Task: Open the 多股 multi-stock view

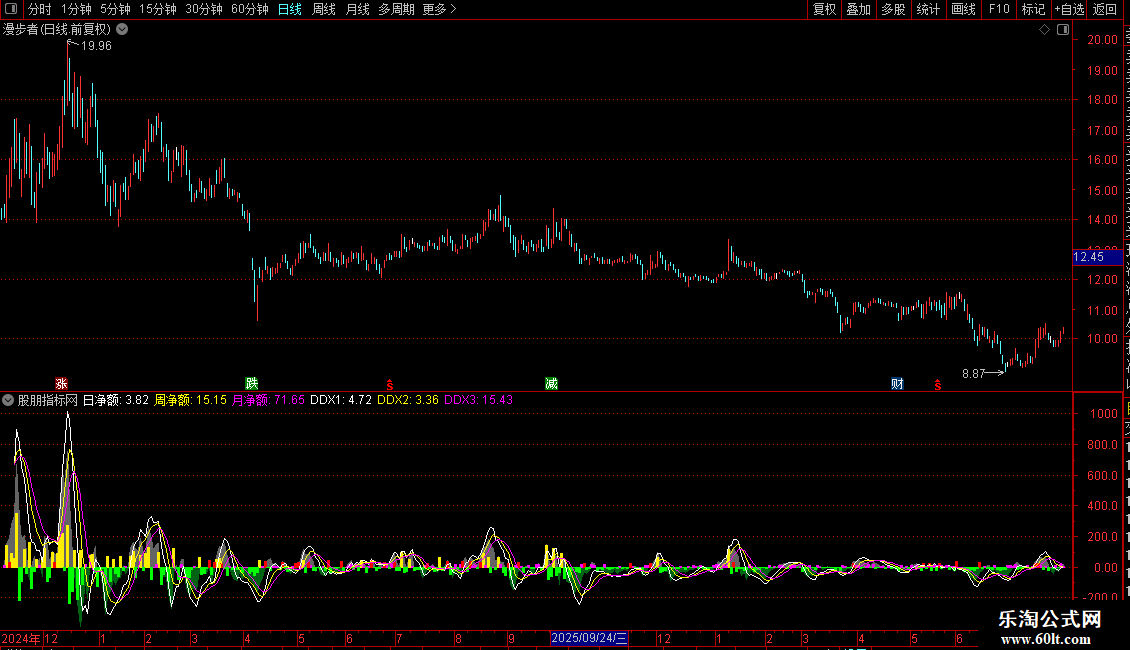Action: [893, 9]
